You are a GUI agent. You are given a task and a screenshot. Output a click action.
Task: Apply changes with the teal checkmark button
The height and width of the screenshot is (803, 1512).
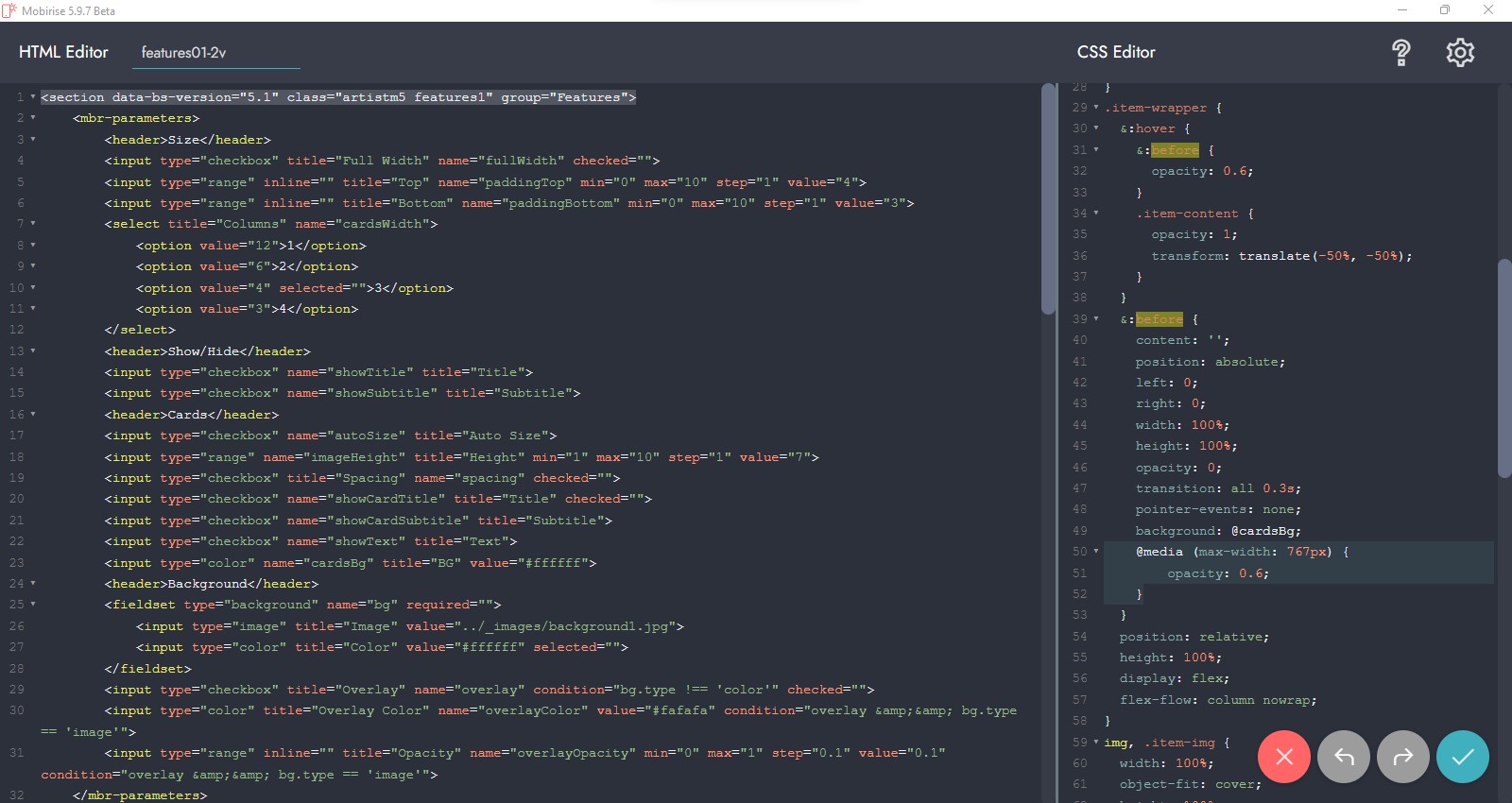pos(1462,757)
